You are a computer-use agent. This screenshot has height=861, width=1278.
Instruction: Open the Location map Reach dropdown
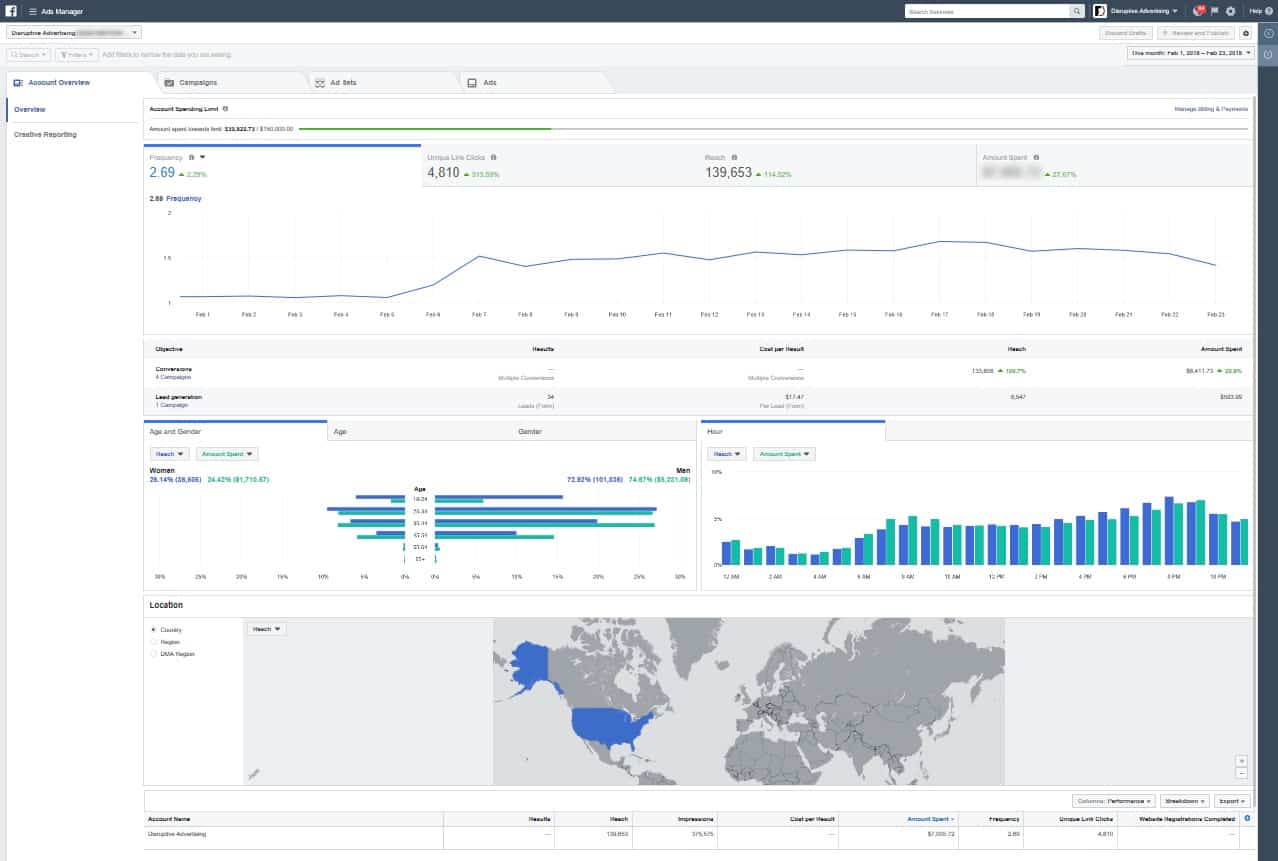click(x=267, y=629)
